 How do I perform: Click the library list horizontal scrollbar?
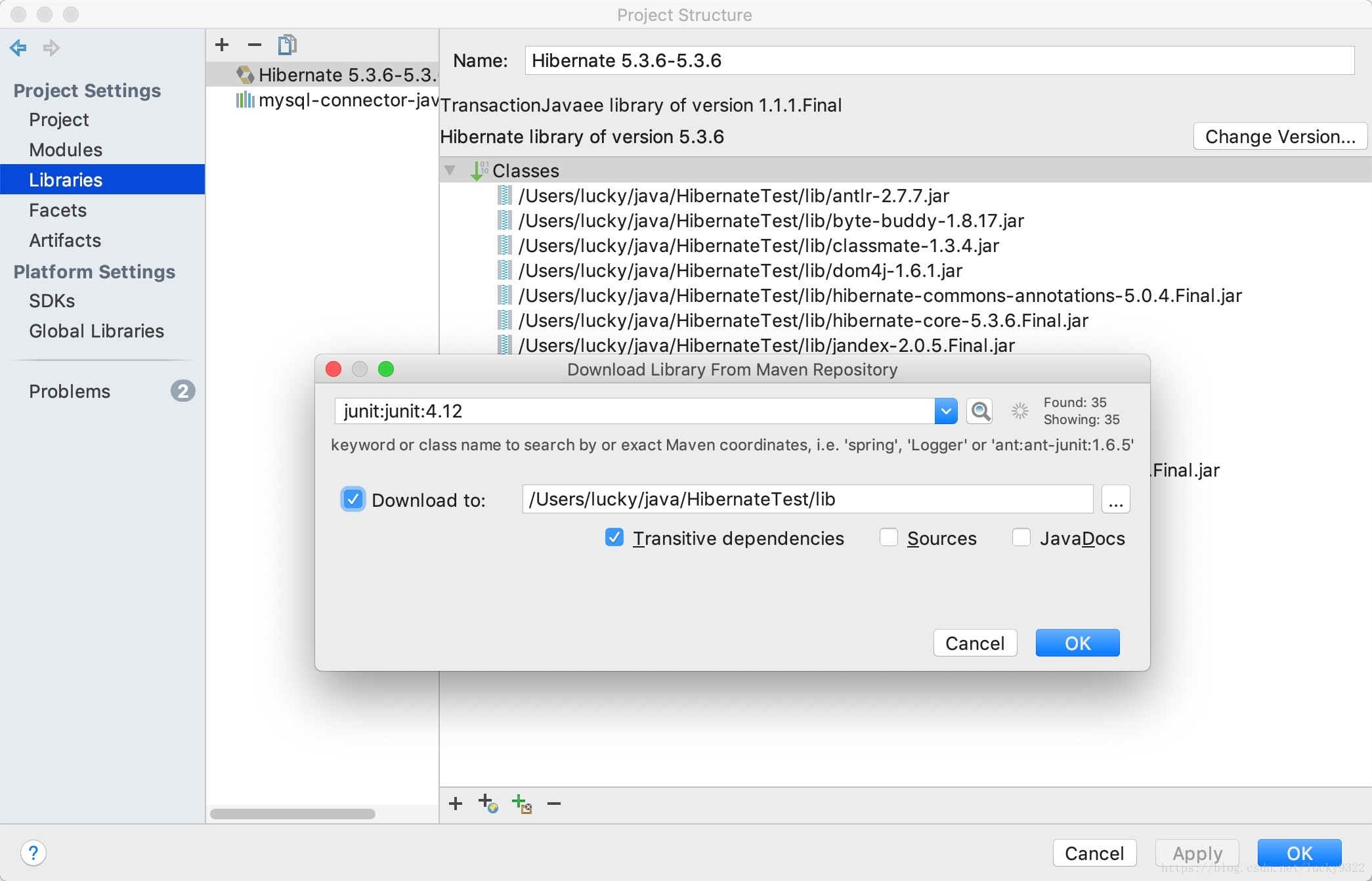[293, 814]
